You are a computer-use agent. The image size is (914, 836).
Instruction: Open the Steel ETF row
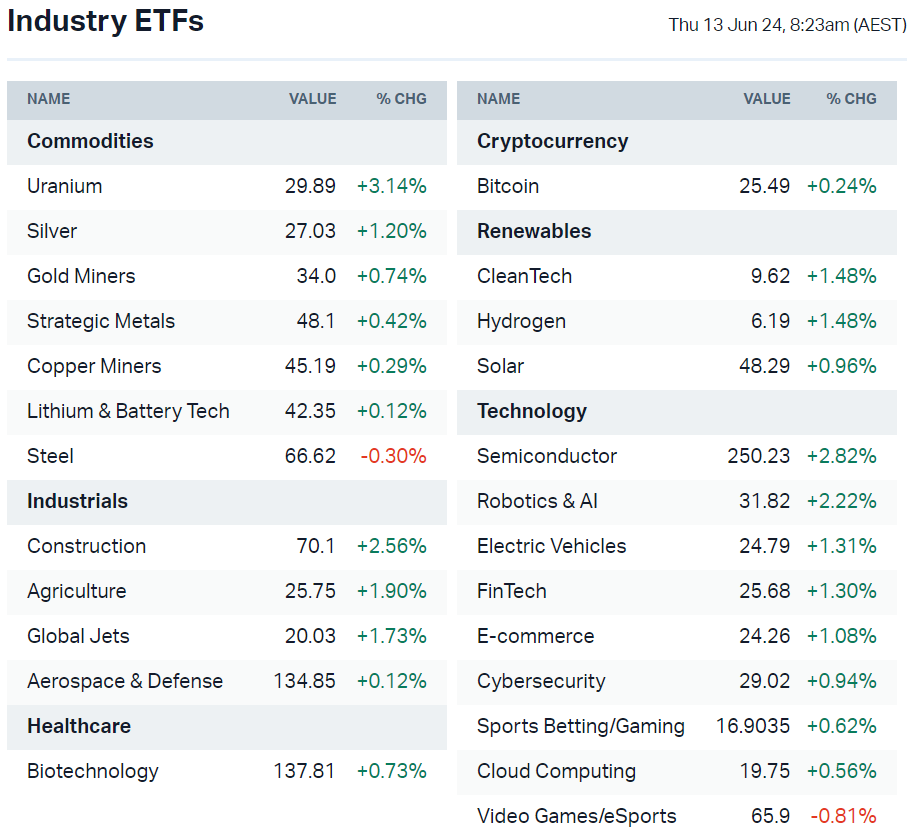pyautogui.click(x=50, y=456)
